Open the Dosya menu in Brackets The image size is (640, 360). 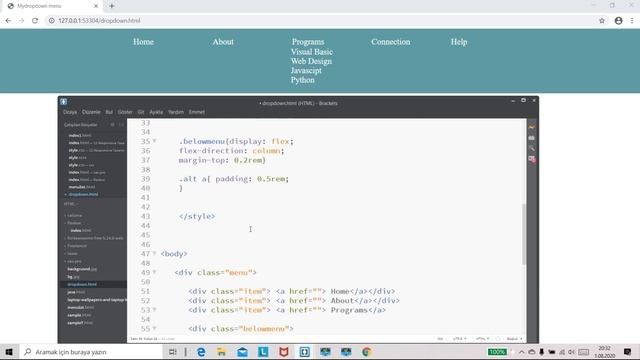(70, 112)
